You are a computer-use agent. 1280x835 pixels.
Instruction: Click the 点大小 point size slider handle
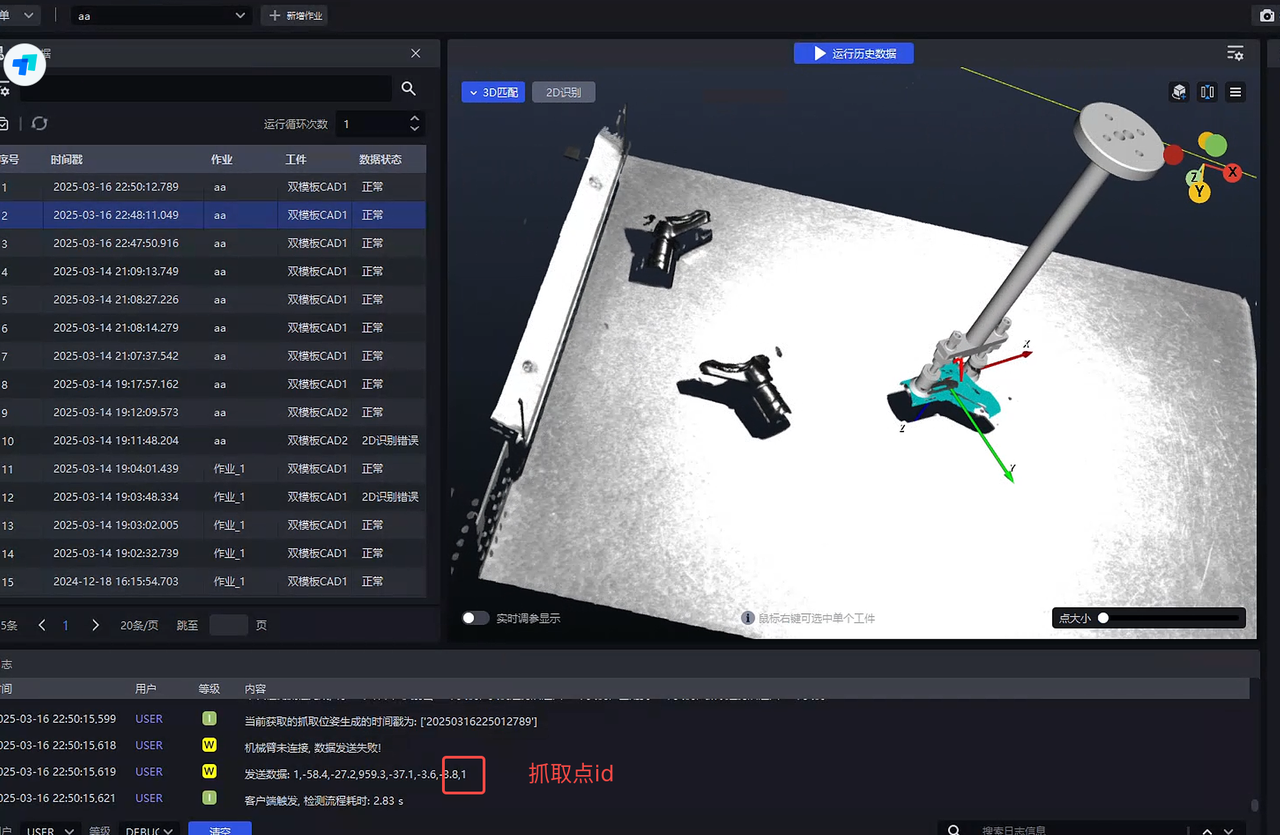pyautogui.click(x=1103, y=618)
